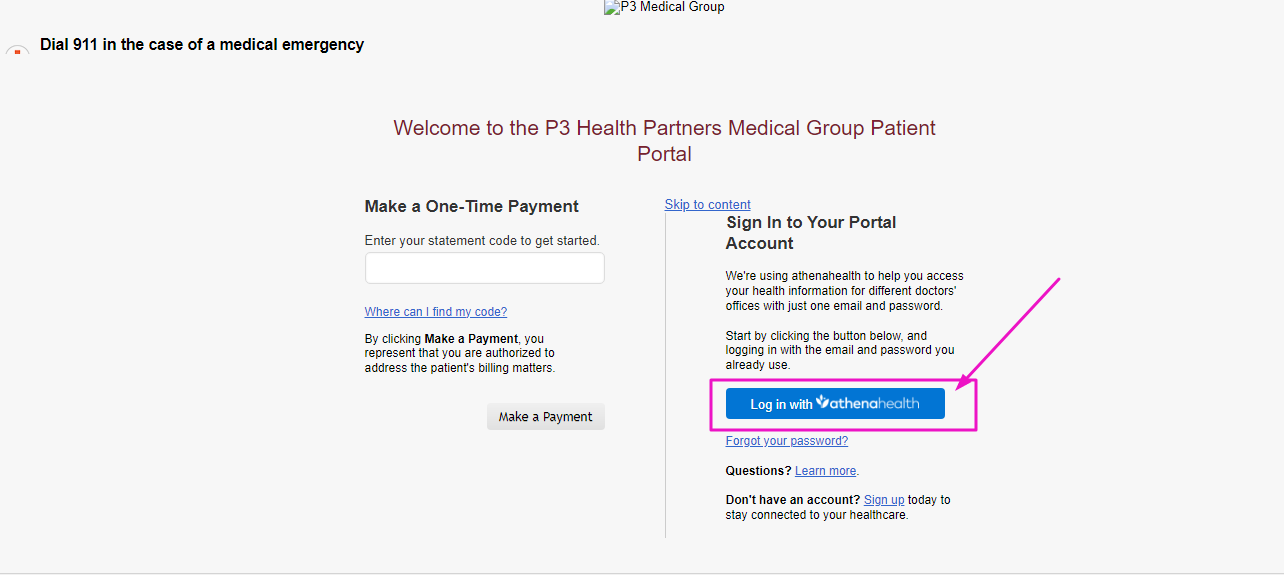Click the Make a One-Time Payment heading
1284x575 pixels.
[472, 206]
